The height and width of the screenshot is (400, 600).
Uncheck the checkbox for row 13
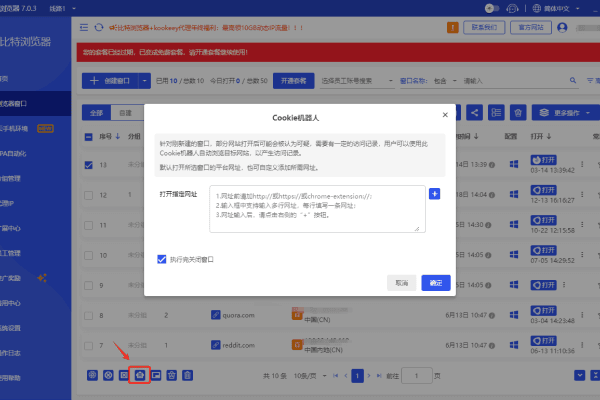coord(88,165)
